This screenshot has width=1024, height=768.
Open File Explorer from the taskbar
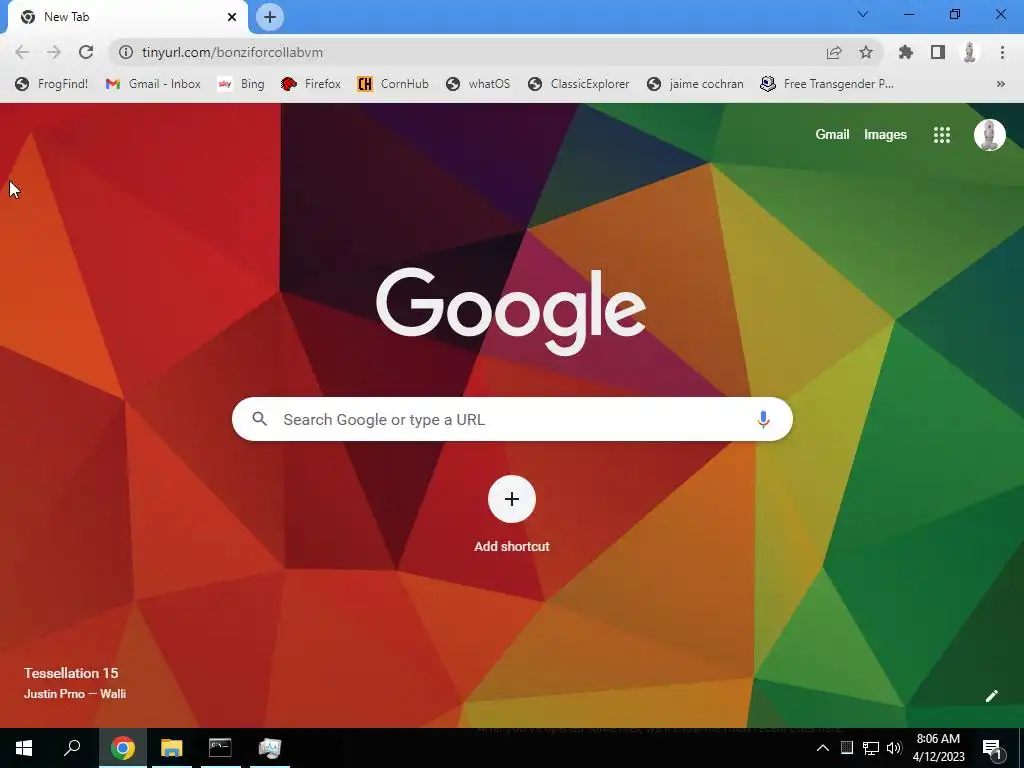(x=172, y=748)
